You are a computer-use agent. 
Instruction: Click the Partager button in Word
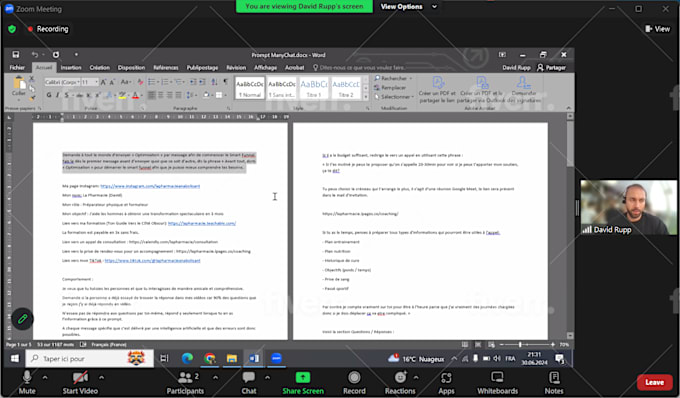tap(552, 68)
